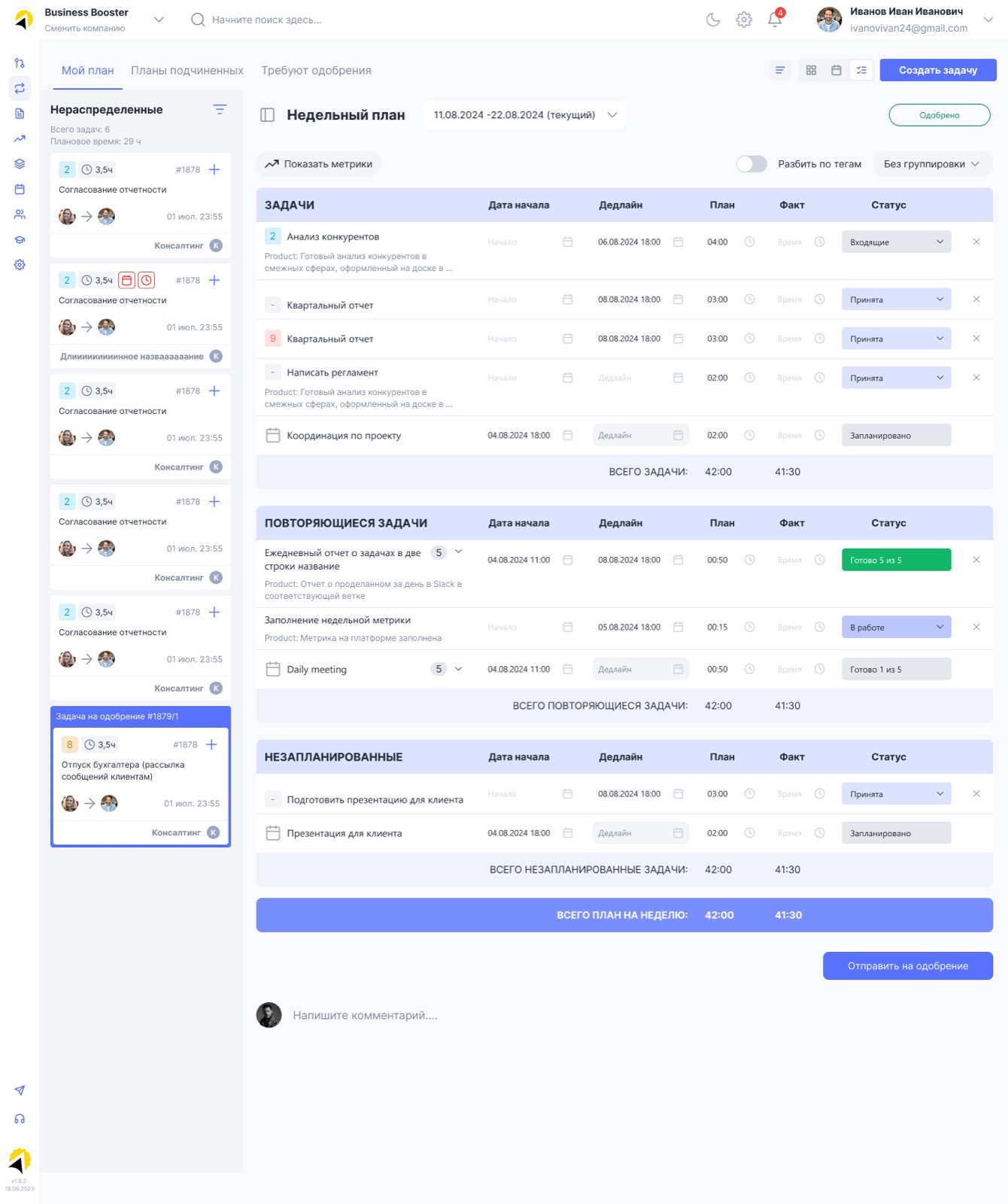Open notifications bell with badge
The height and width of the screenshot is (1204, 1008).
775,19
